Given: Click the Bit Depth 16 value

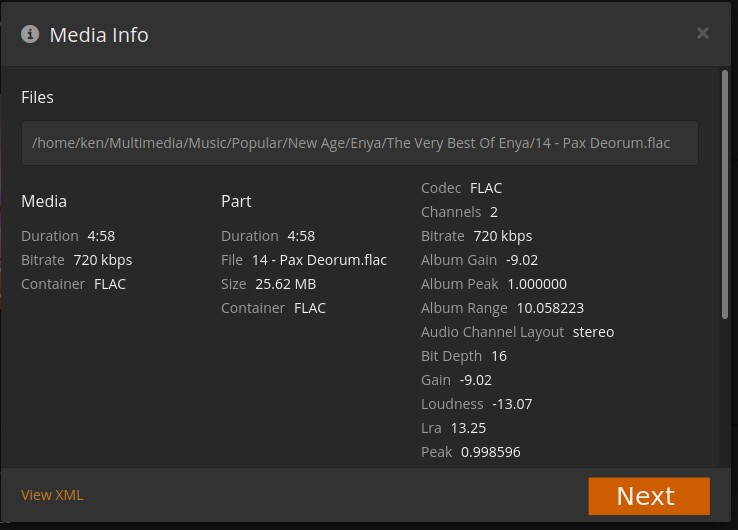Looking at the screenshot, I should [499, 356].
